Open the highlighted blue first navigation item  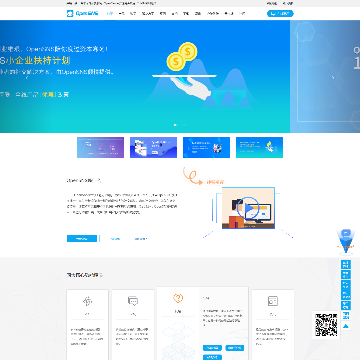(x=110, y=14)
